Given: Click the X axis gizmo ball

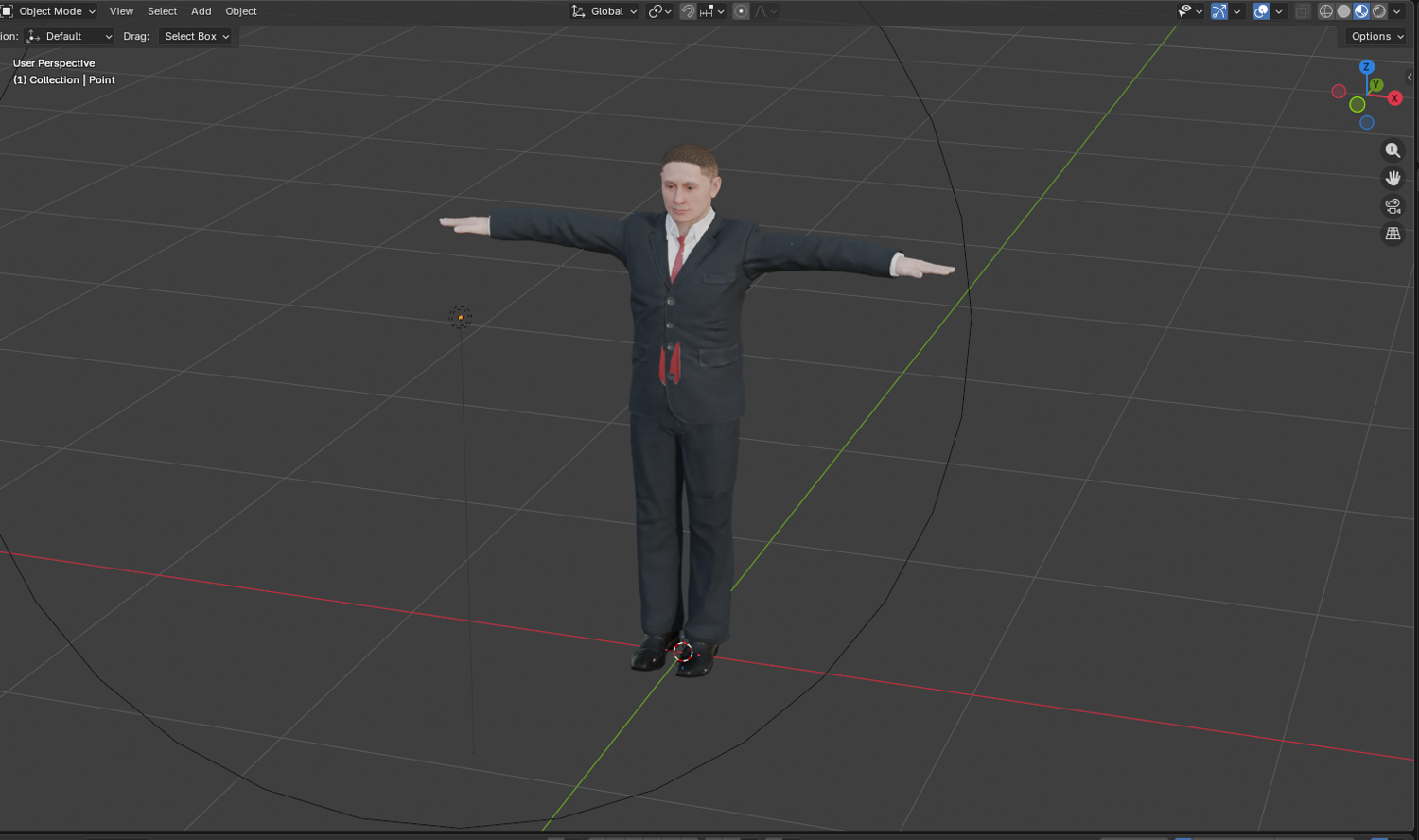Looking at the screenshot, I should click(x=1394, y=98).
